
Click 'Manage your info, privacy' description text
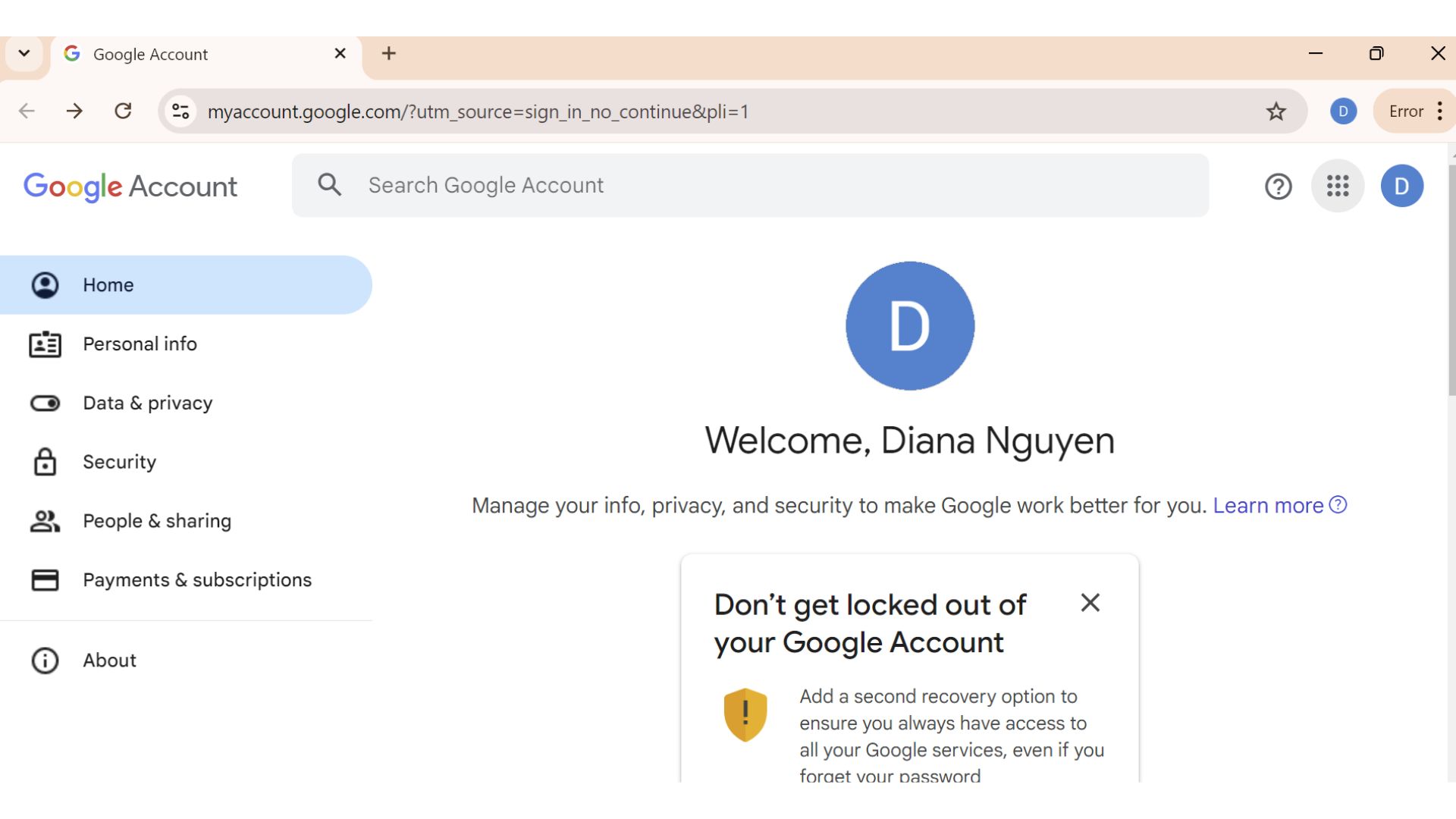tap(839, 506)
